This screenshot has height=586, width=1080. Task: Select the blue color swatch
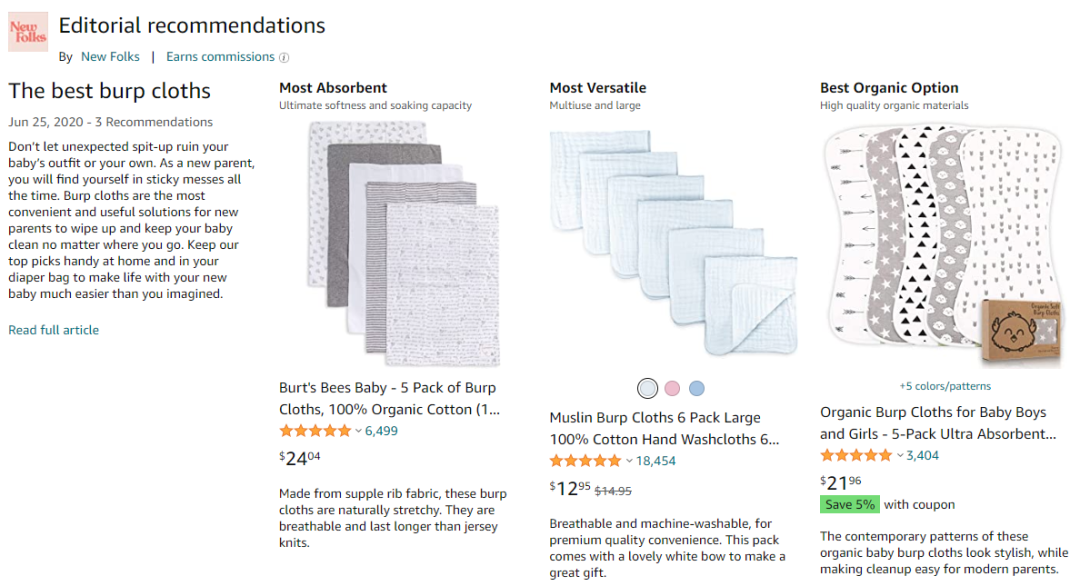coord(696,388)
